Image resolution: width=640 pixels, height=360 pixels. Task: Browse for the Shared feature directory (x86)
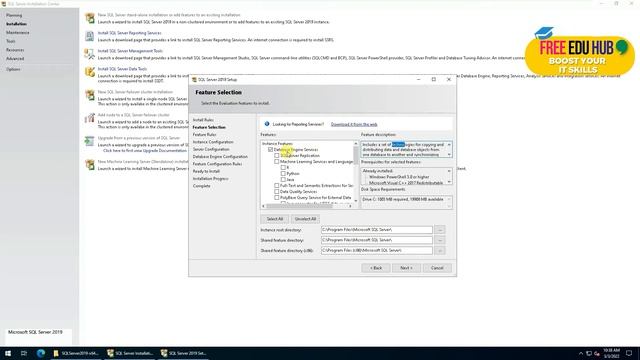(x=440, y=250)
